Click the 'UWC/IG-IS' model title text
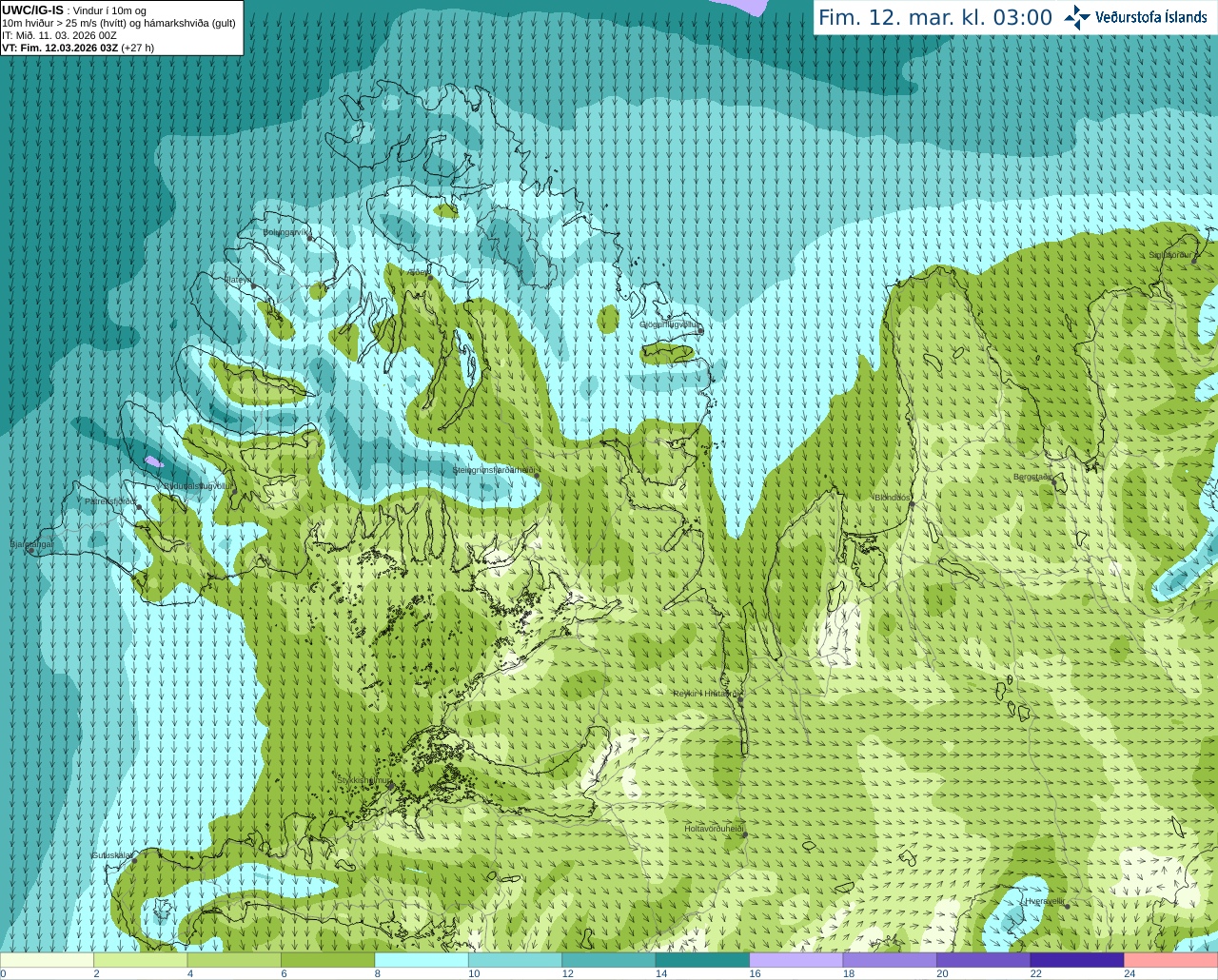This screenshot has width=1218, height=980. [x=33, y=10]
